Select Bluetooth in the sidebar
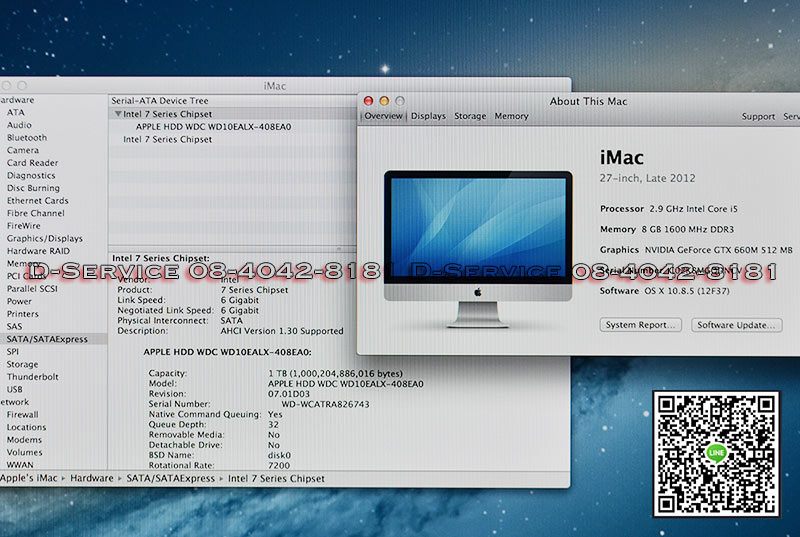800x537 pixels. (27, 138)
